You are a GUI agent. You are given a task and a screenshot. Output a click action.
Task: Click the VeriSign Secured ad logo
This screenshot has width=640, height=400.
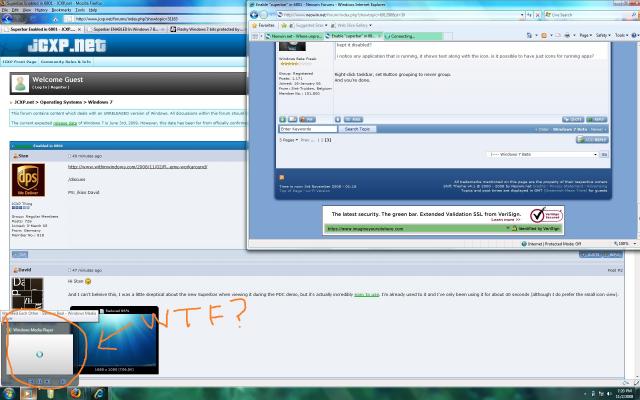click(x=547, y=215)
